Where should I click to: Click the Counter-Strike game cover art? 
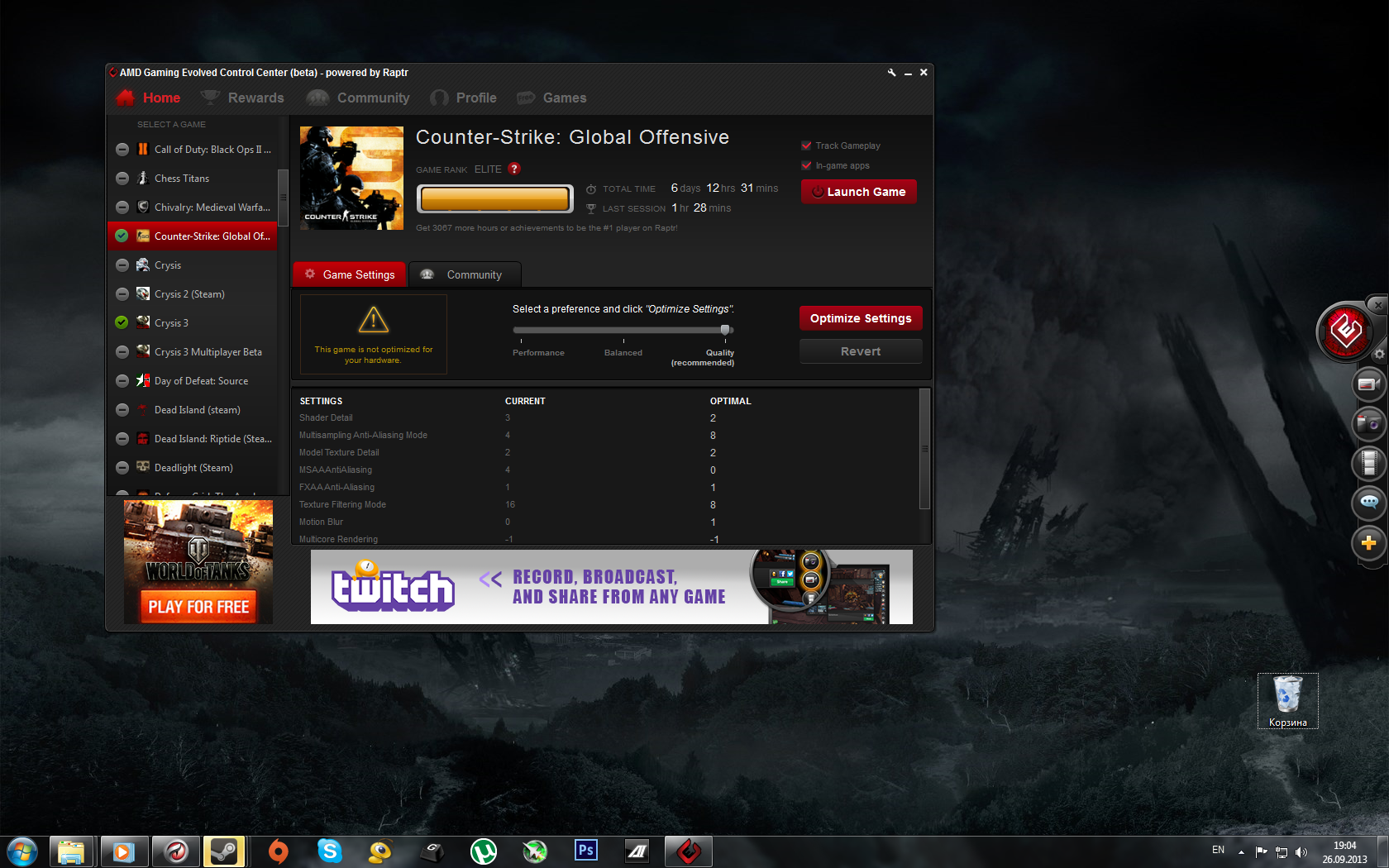click(351, 178)
